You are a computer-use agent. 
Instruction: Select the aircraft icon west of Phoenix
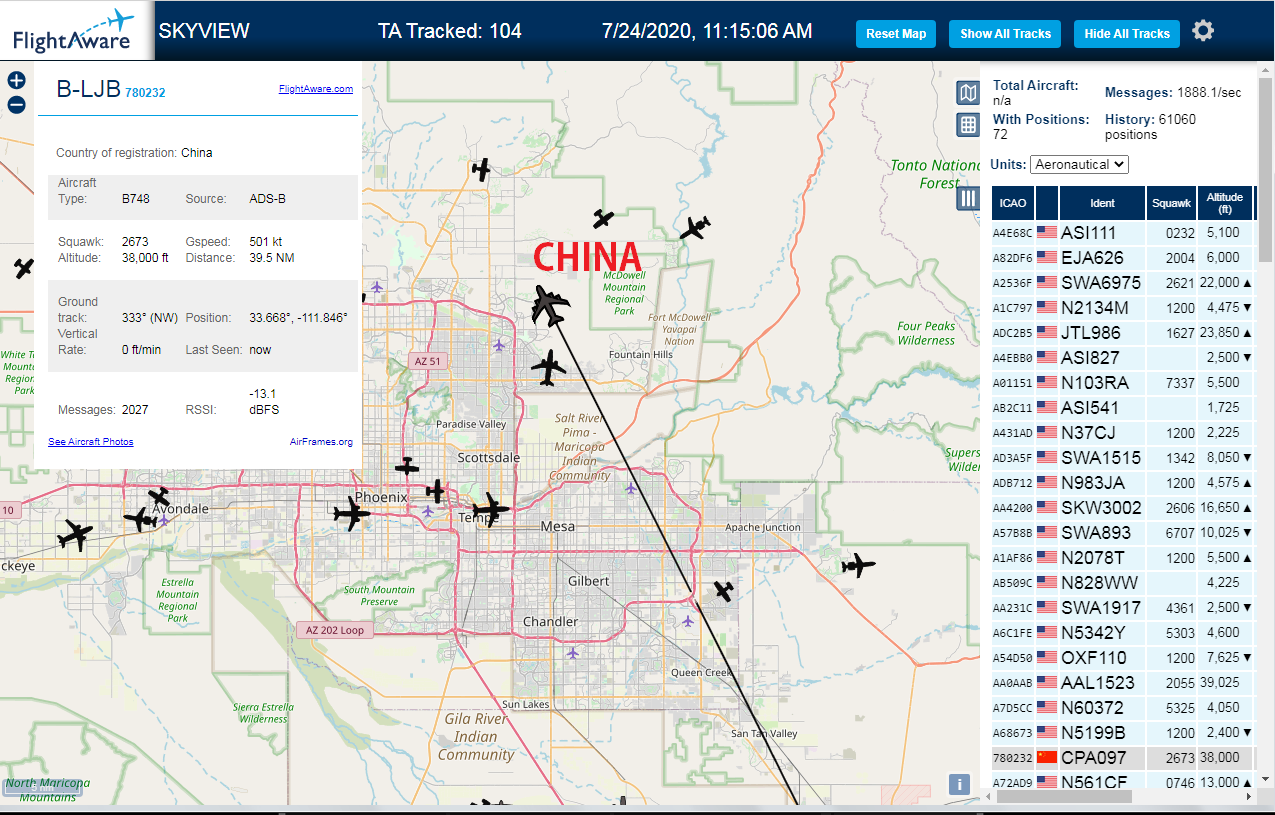[350, 513]
